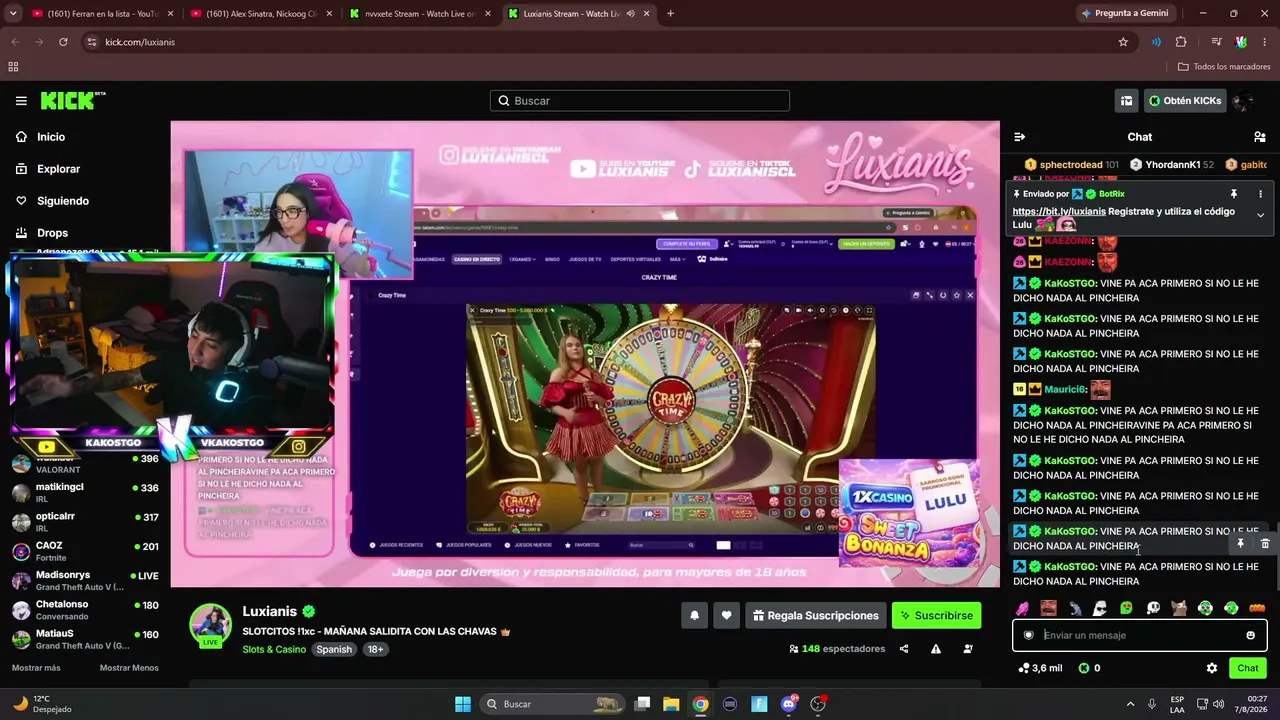Screen dimensions: 1280x720
Task: Open chat settings gear
Action: pyautogui.click(x=1212, y=668)
